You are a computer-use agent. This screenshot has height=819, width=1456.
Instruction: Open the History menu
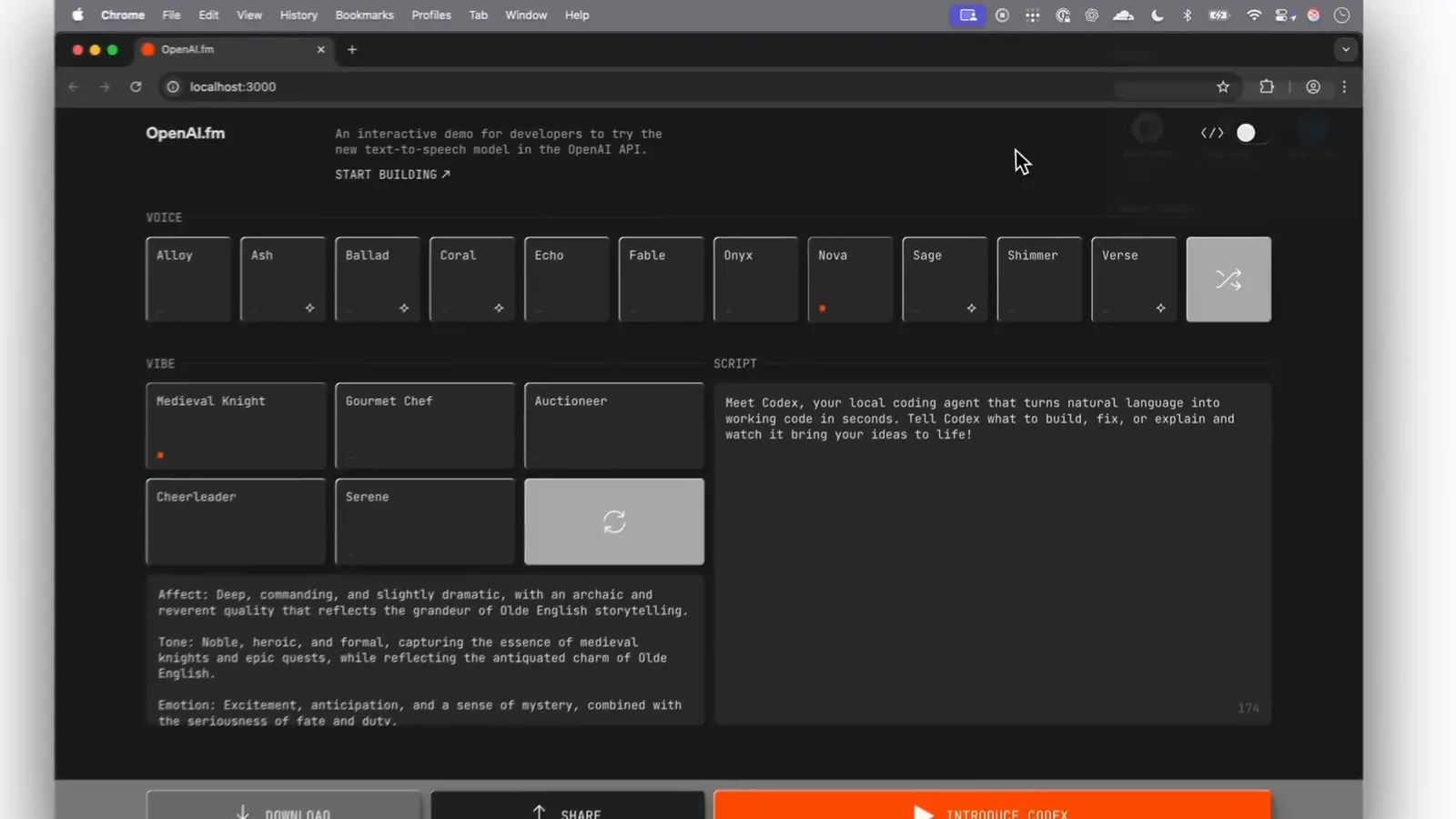(x=298, y=15)
